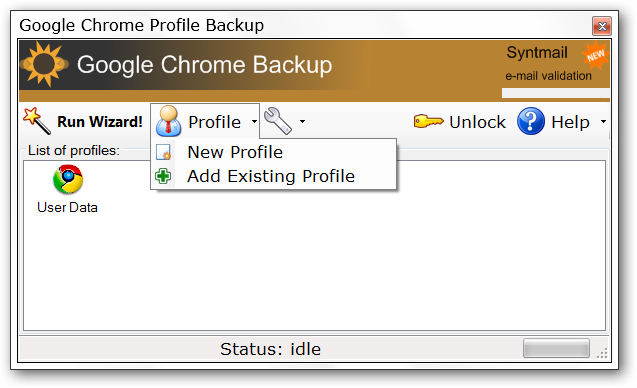Click the sun logo in banner
Screen dimensions: 637x388
44,64
